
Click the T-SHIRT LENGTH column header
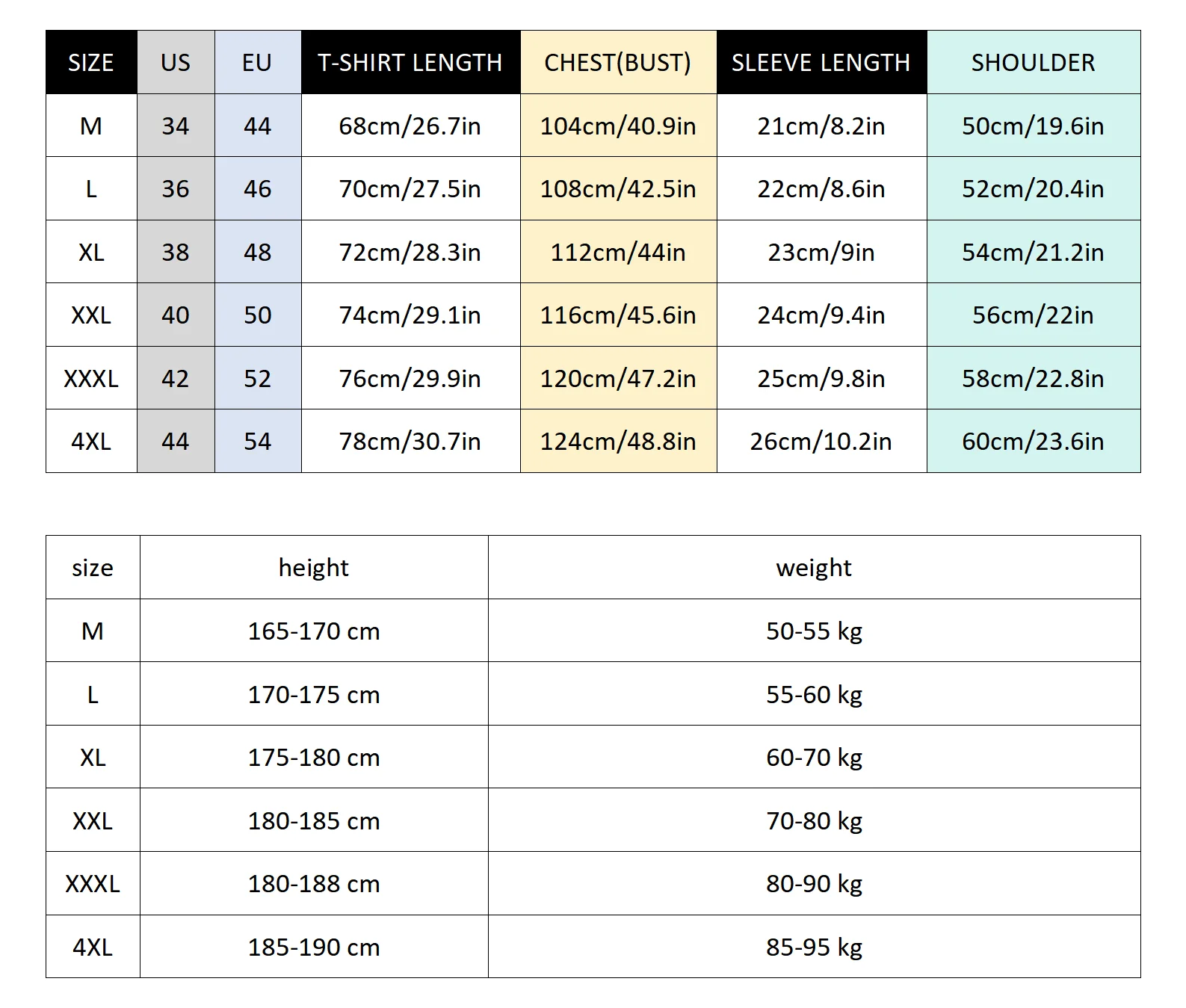tap(410, 63)
